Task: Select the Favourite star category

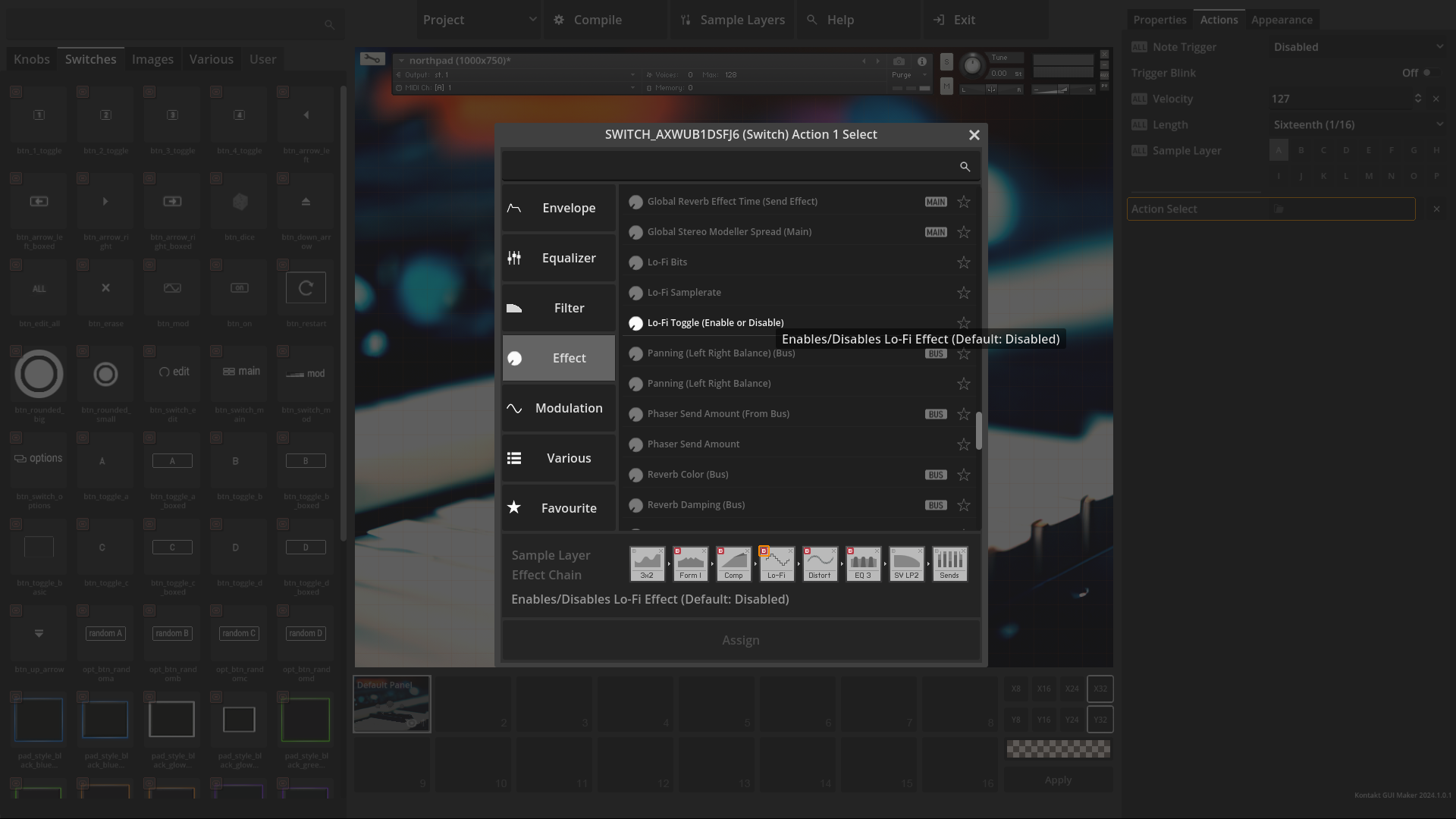Action: (558, 508)
